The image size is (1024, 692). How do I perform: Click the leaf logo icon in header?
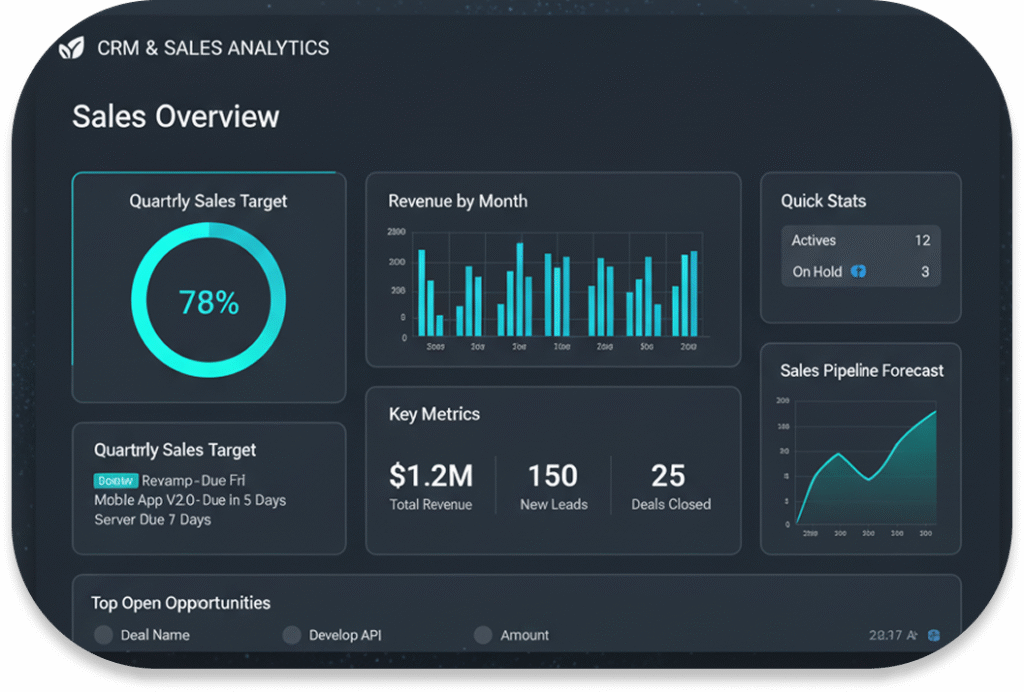point(72,48)
